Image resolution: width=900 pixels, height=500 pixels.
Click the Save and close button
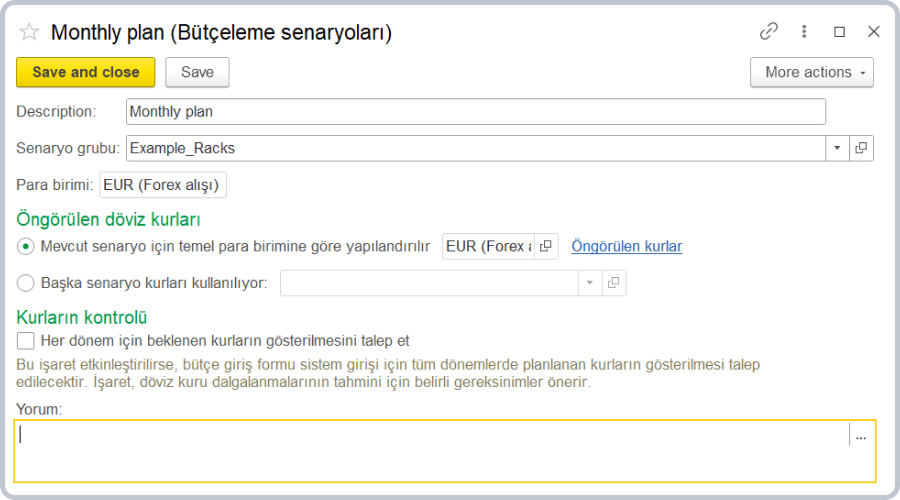86,72
